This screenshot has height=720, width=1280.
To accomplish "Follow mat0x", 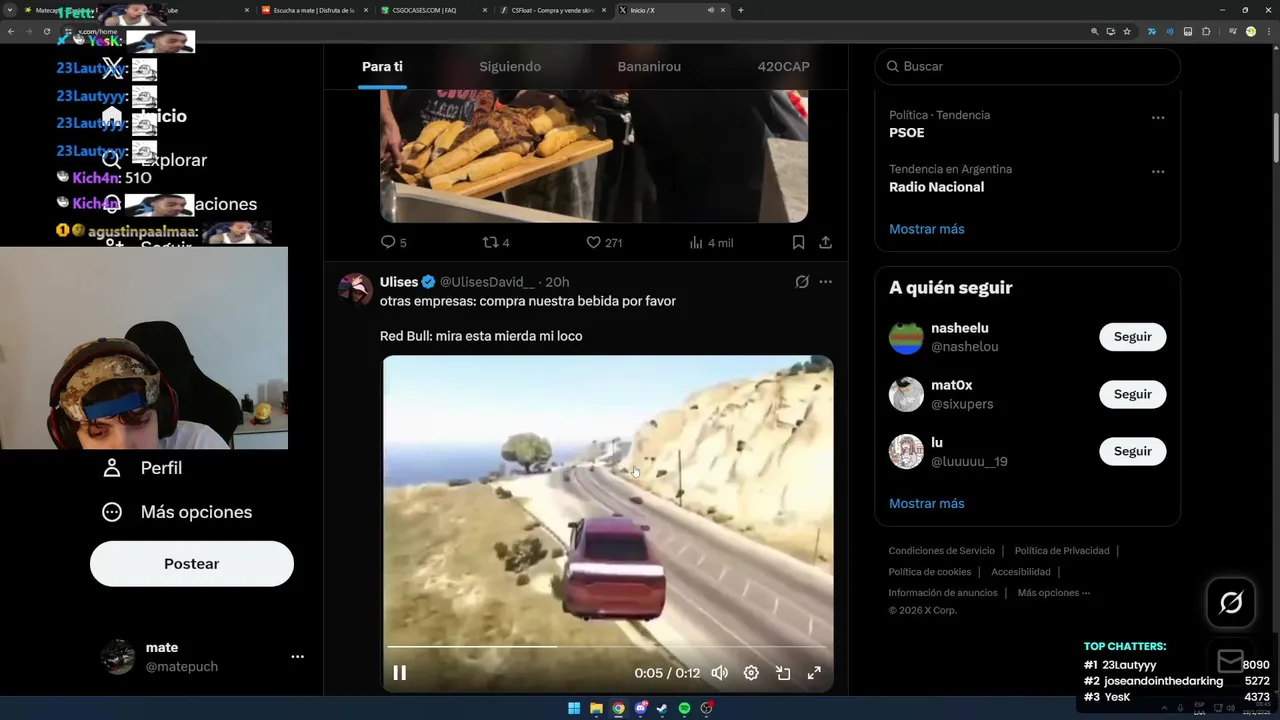I will pyautogui.click(x=1132, y=394).
